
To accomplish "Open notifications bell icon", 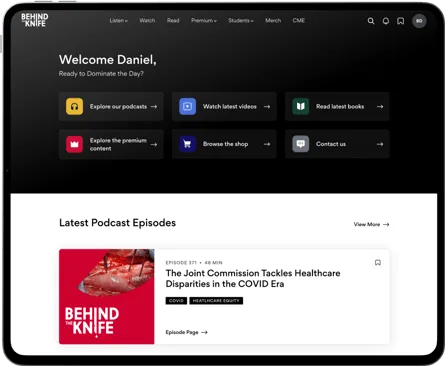I will tap(386, 21).
